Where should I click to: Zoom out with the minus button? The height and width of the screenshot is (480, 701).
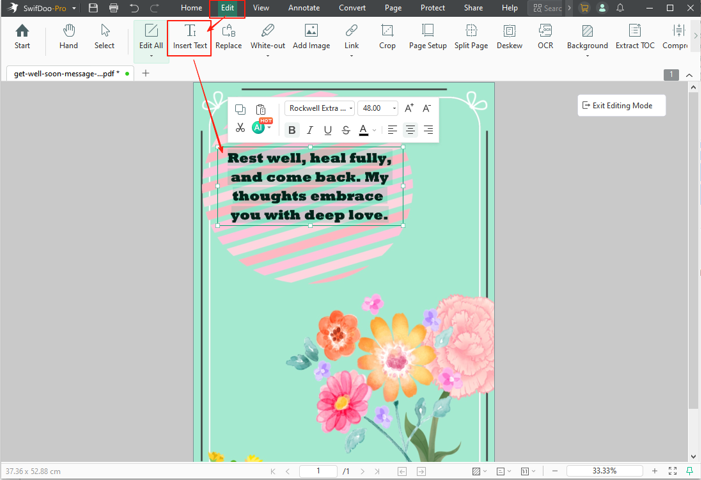(x=555, y=471)
